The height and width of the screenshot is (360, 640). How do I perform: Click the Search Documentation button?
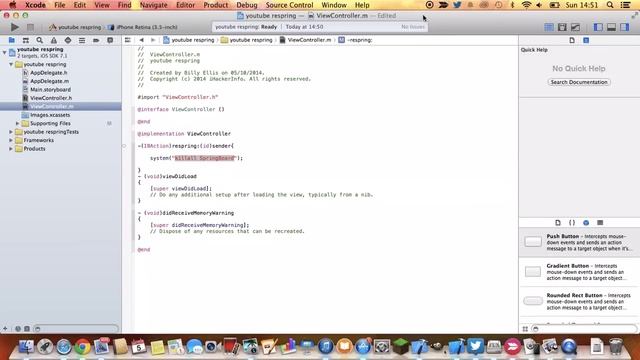coord(579,82)
